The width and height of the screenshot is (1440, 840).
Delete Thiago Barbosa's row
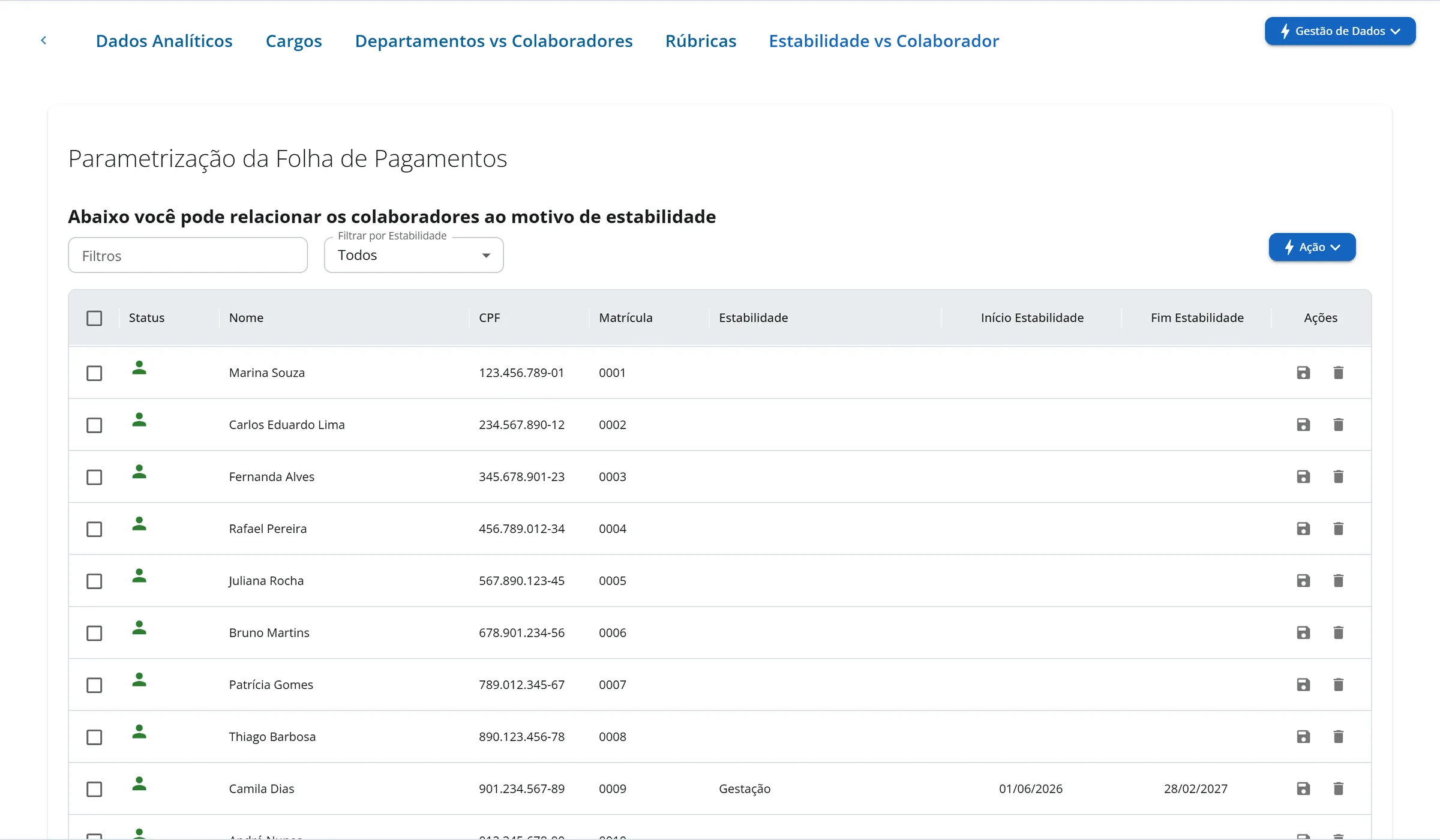1338,737
